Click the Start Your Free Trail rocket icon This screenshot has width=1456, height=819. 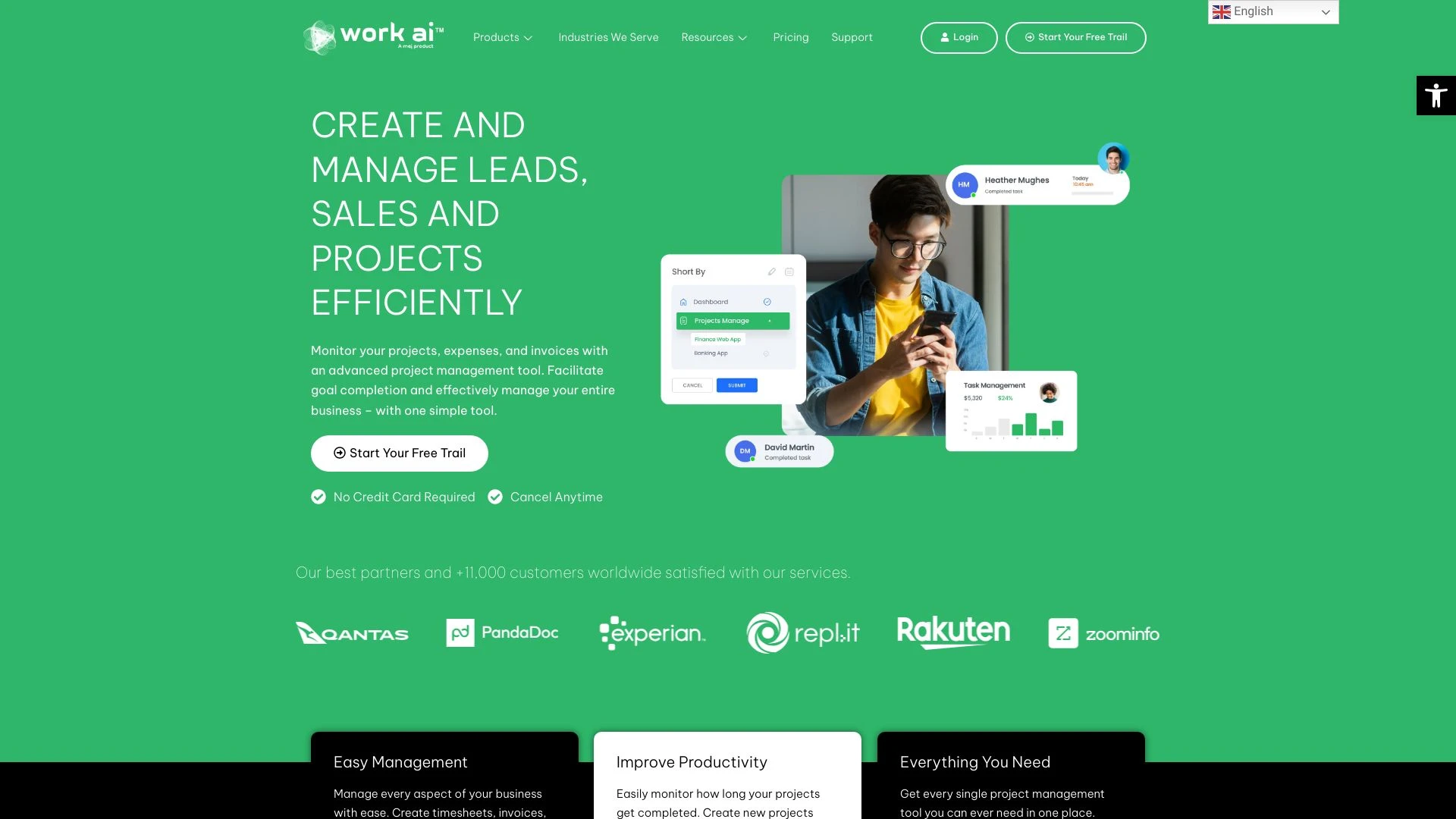1030,37
